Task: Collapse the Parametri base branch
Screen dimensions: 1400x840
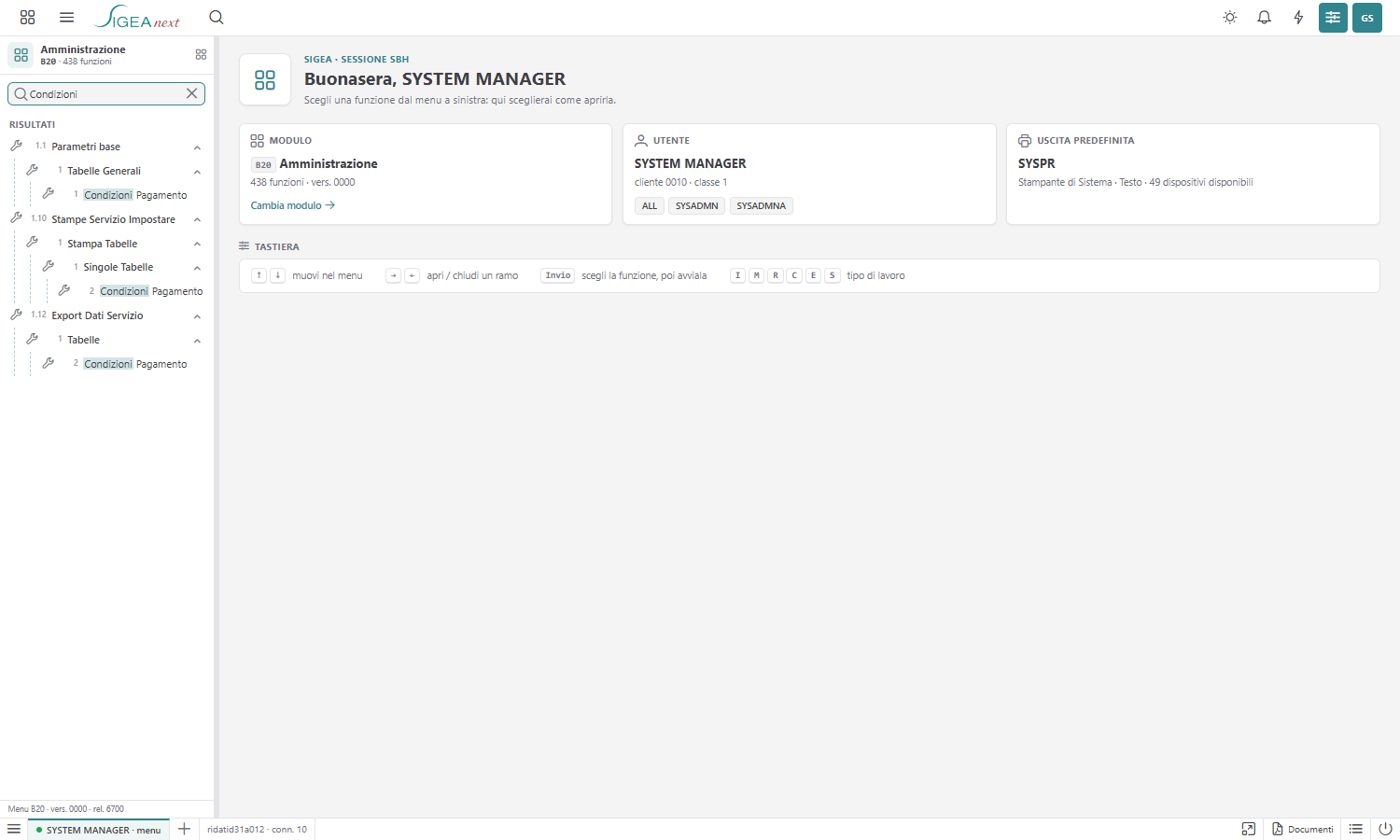Action: [197, 147]
